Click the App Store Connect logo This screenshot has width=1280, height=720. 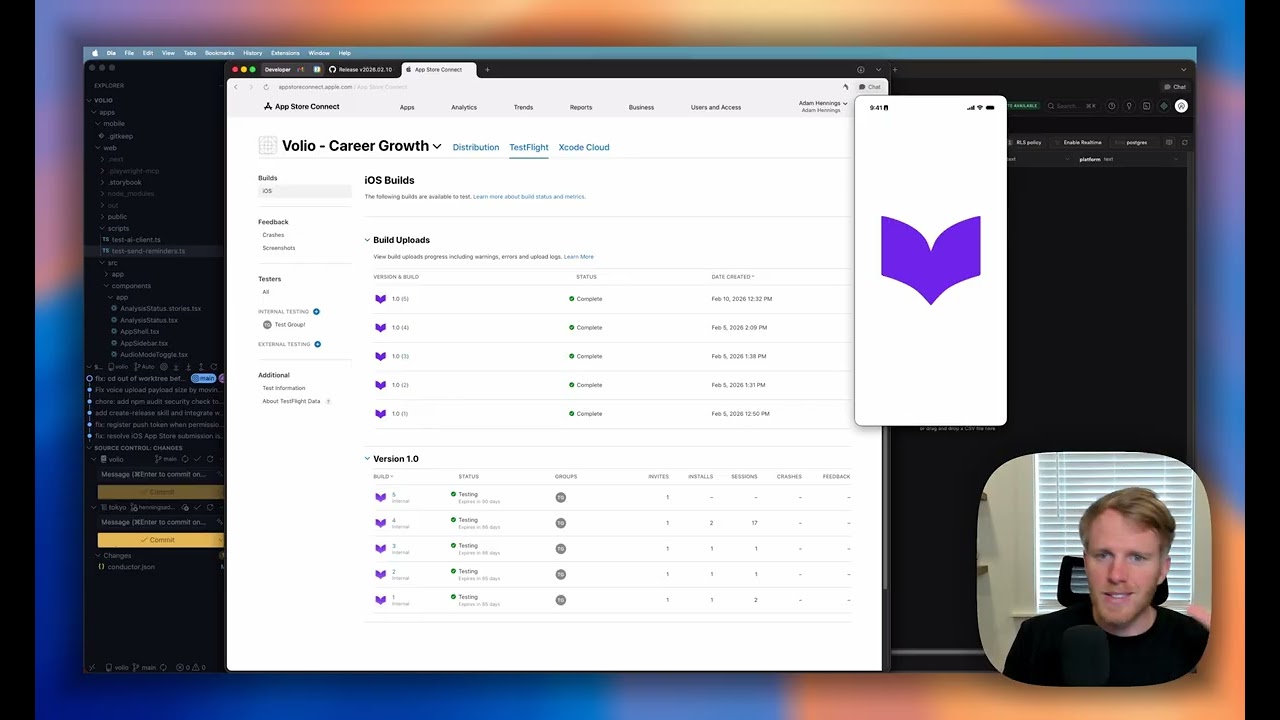[301, 107]
